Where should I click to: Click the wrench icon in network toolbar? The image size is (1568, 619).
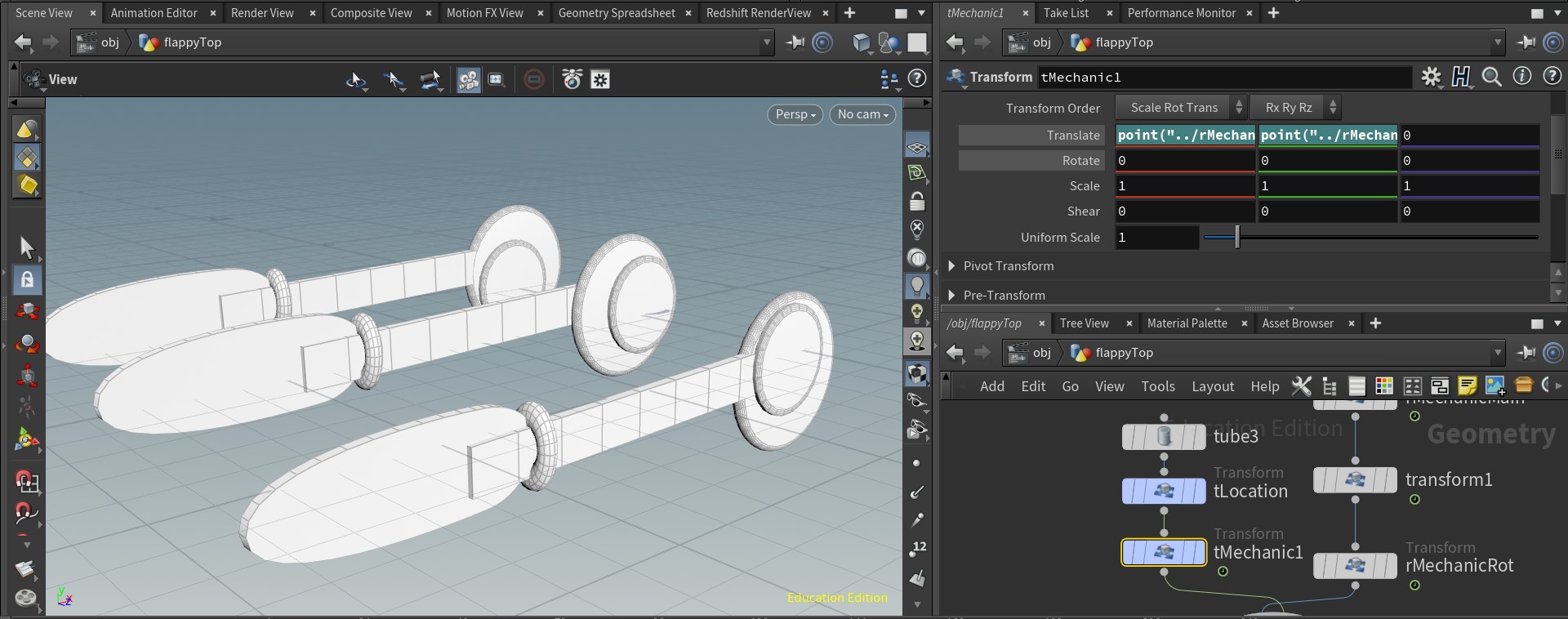[x=1301, y=386]
